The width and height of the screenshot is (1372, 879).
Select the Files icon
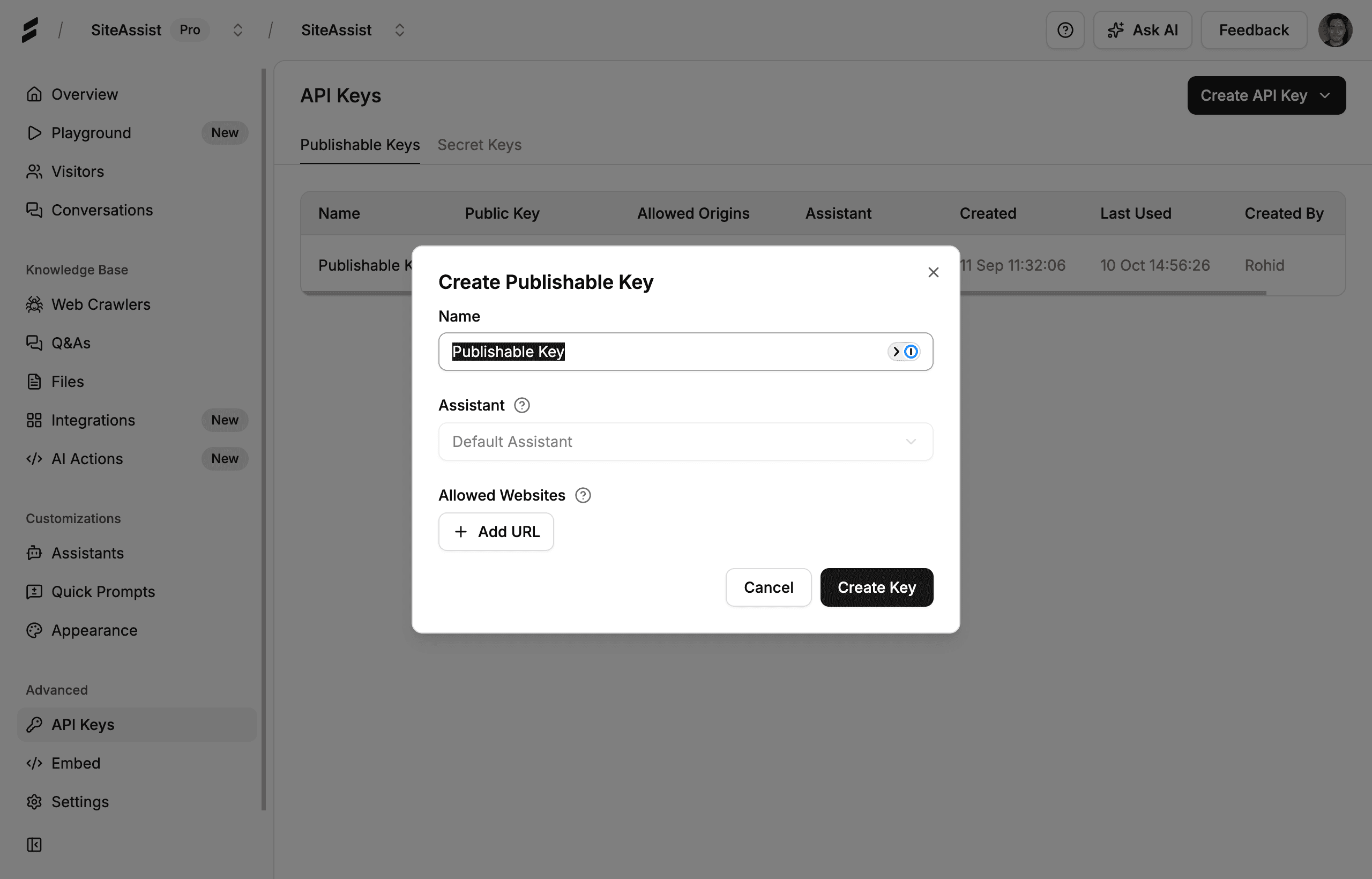coord(34,381)
